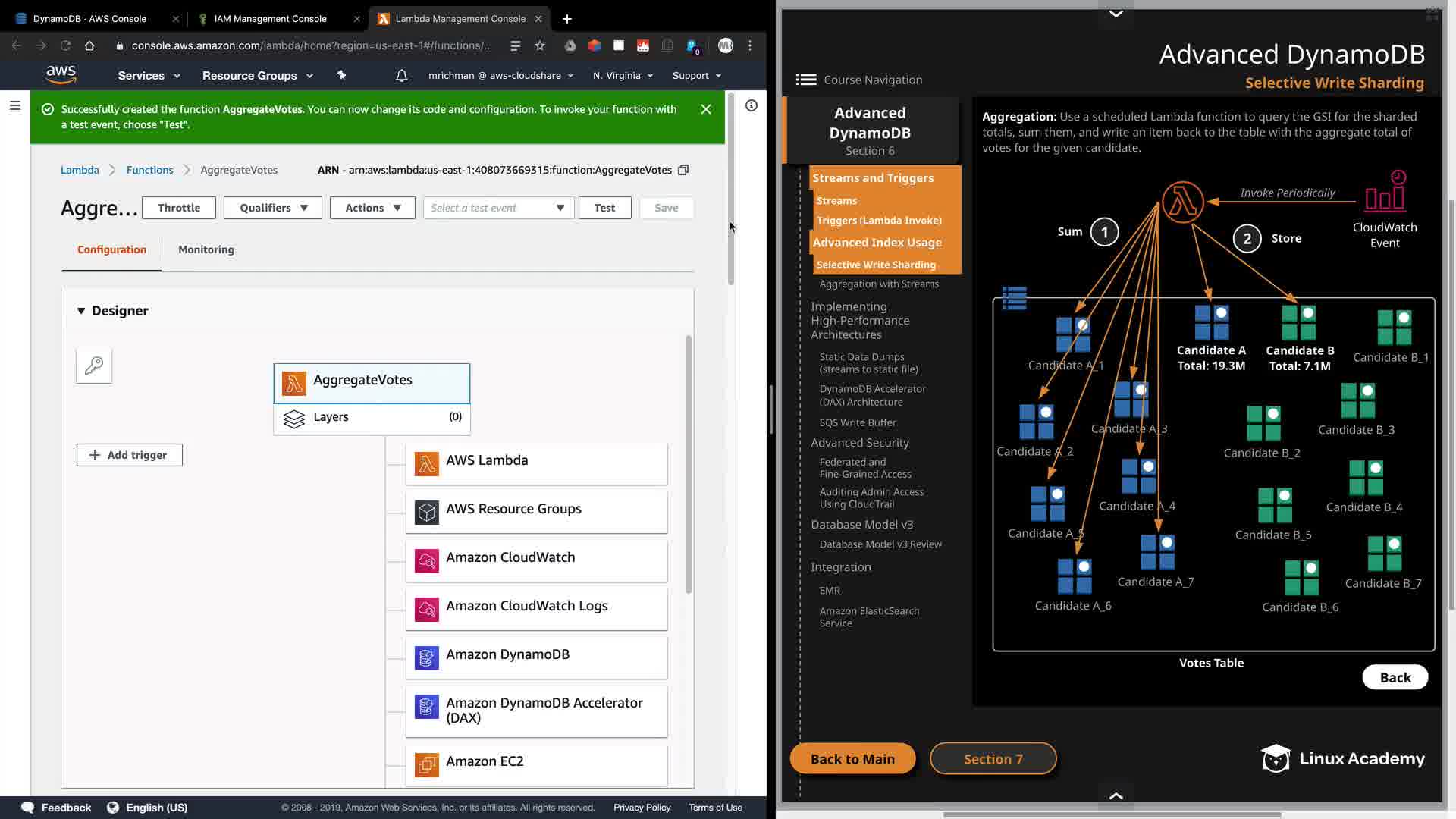Click the Section 7 button
1456x819 pixels.
(993, 759)
